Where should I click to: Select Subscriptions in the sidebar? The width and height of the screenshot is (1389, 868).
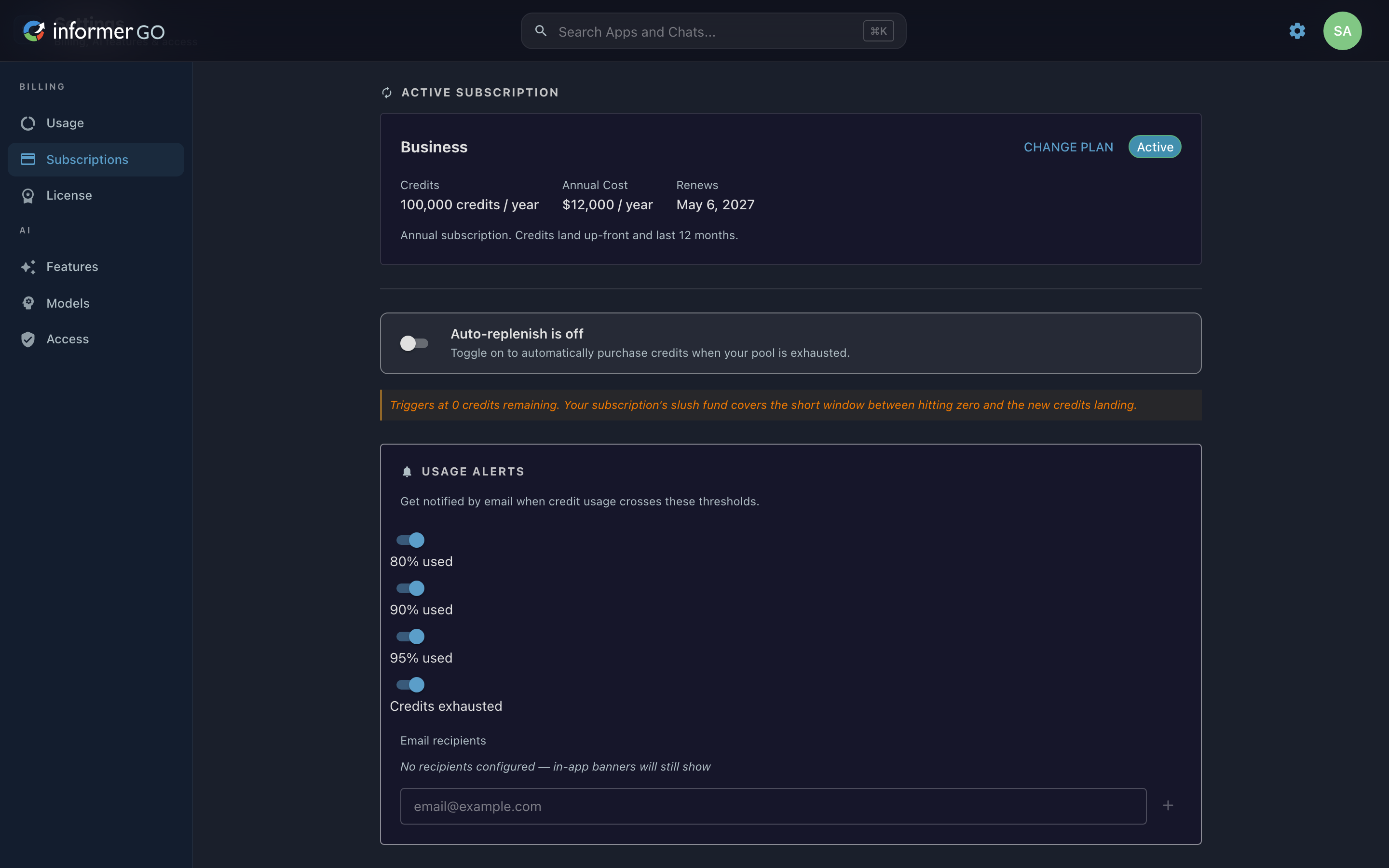pyautogui.click(x=96, y=160)
